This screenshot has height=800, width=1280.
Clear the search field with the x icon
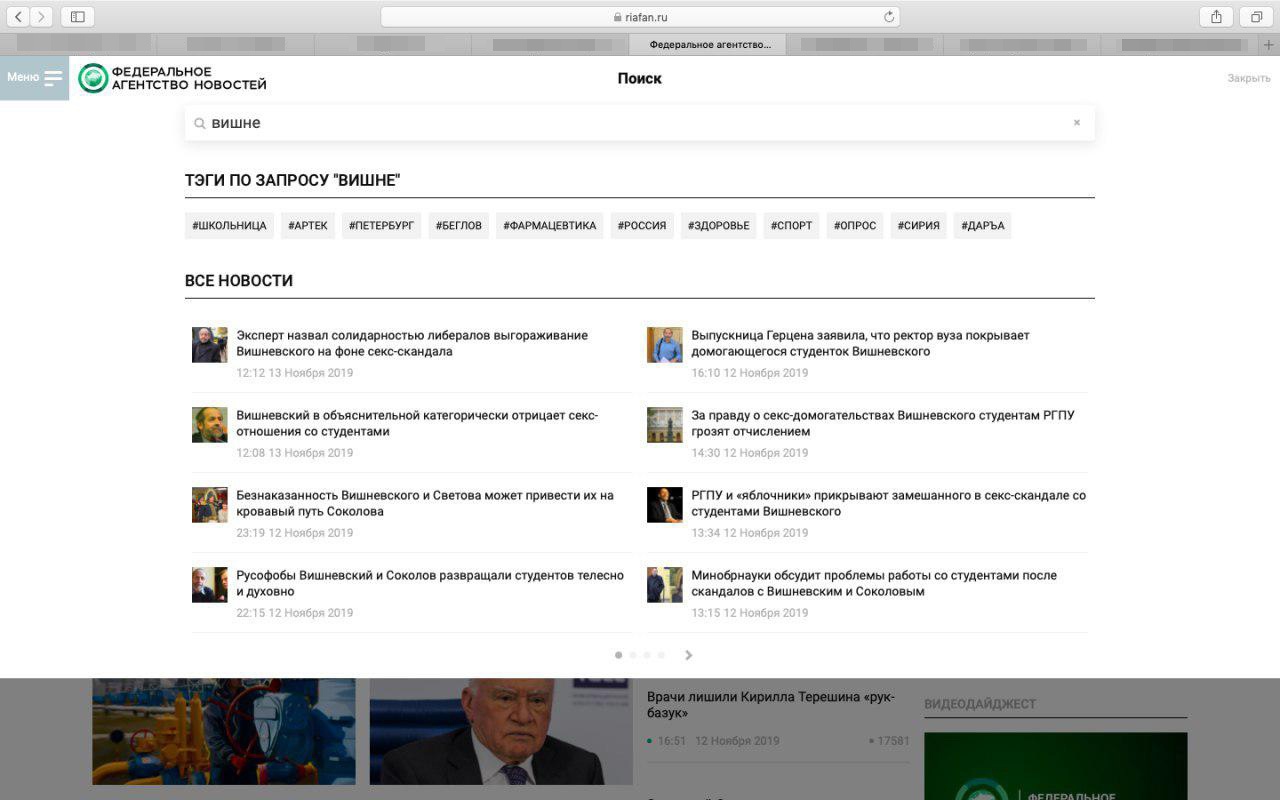[1077, 123]
